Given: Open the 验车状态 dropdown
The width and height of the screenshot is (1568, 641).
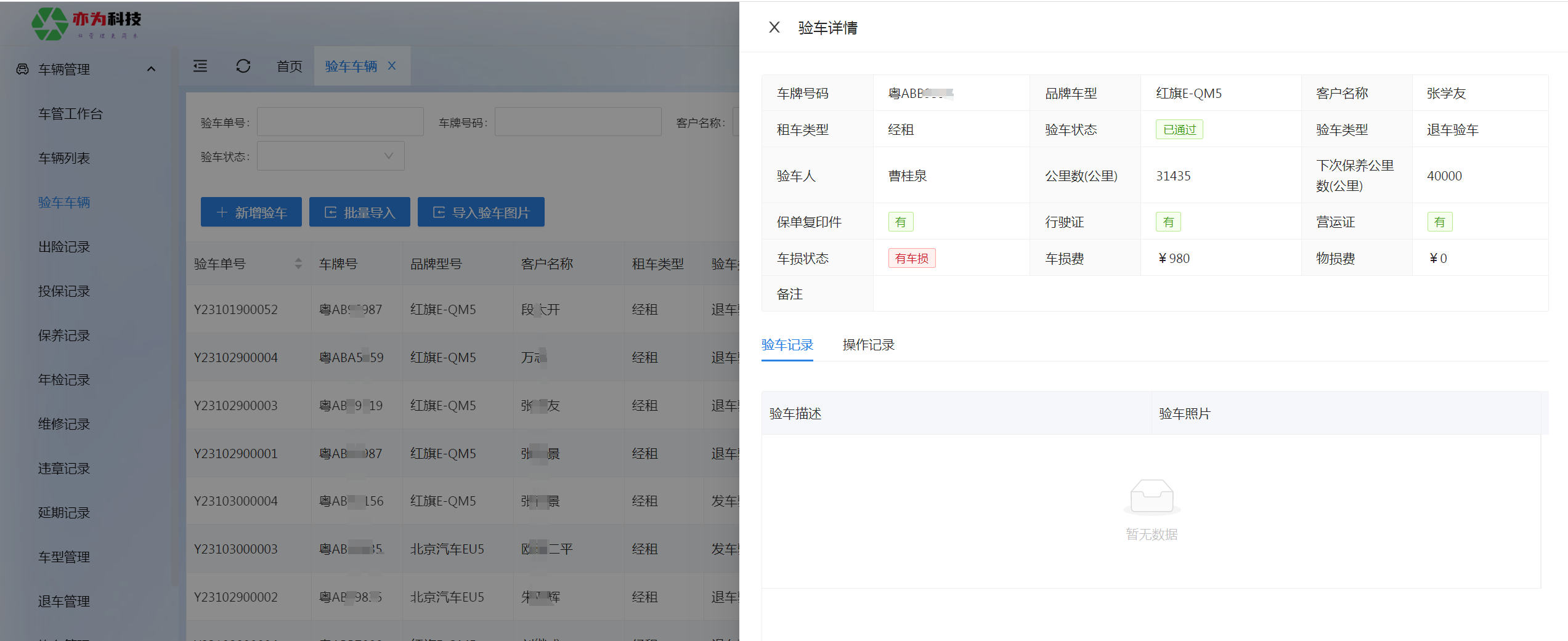Looking at the screenshot, I should (331, 156).
